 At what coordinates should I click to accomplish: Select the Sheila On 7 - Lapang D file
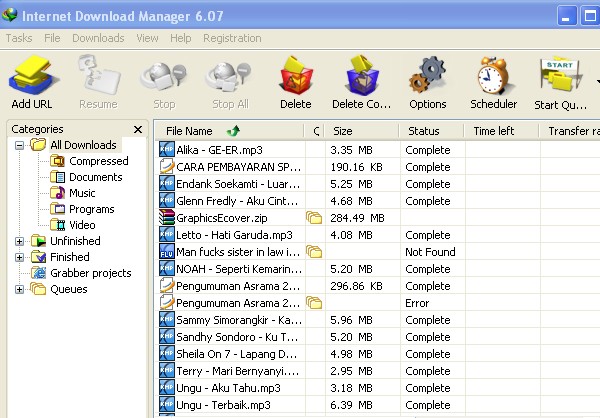[237, 354]
